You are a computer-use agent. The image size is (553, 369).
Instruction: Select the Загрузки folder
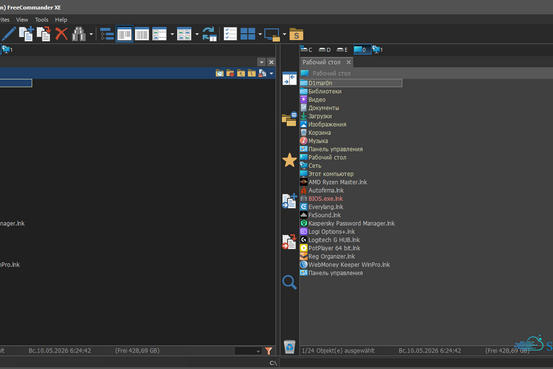tap(320, 116)
